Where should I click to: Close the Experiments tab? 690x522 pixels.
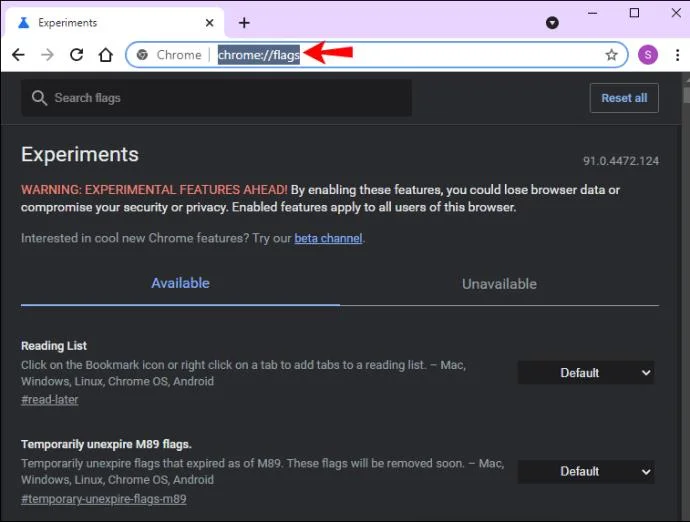pos(209,23)
